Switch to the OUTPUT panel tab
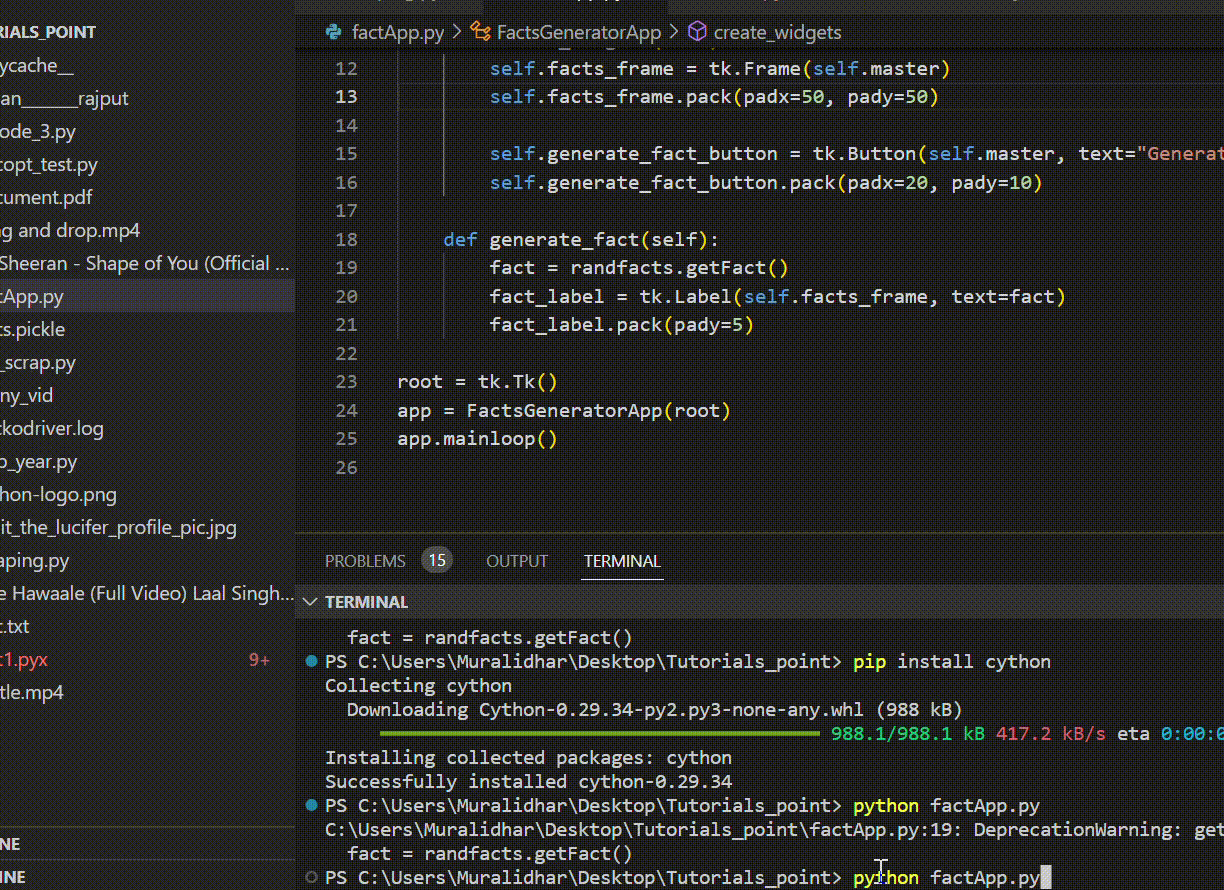Screen dimensions: 1224x890 pos(517,561)
